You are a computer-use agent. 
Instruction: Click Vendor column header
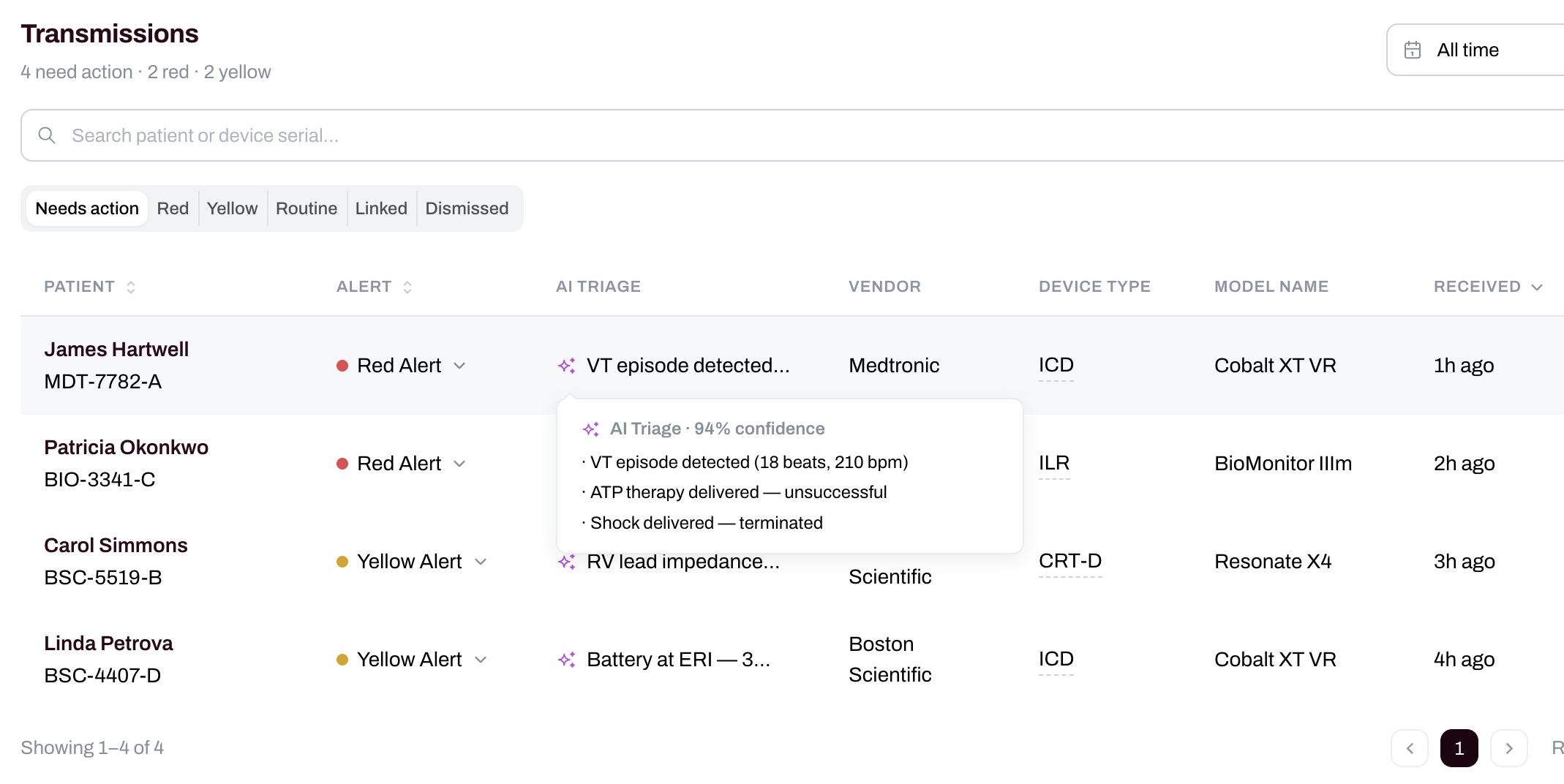(884, 287)
